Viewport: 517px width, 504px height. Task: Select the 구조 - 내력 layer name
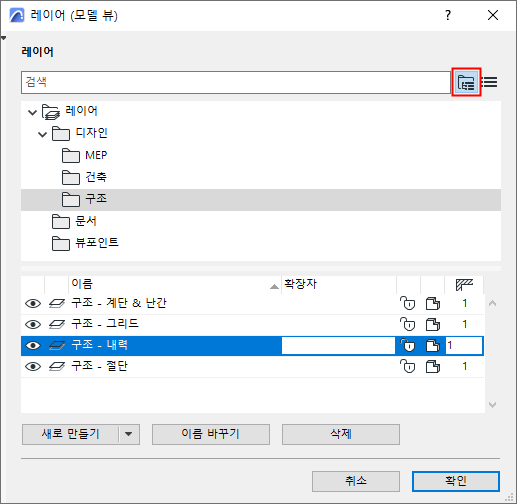pyautogui.click(x=99, y=345)
